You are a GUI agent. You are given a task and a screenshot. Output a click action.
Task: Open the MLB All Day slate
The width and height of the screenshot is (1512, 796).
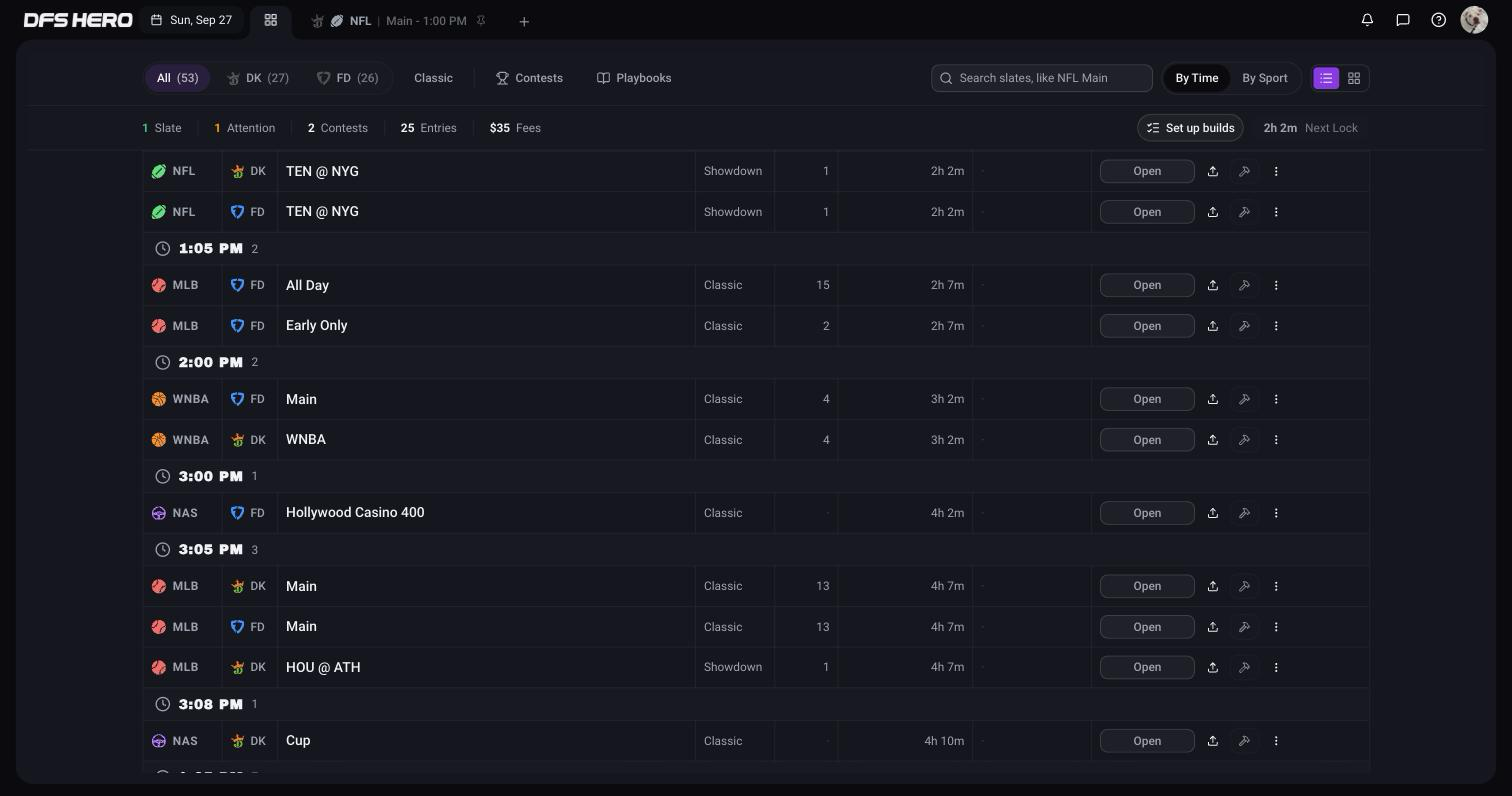coord(1147,285)
